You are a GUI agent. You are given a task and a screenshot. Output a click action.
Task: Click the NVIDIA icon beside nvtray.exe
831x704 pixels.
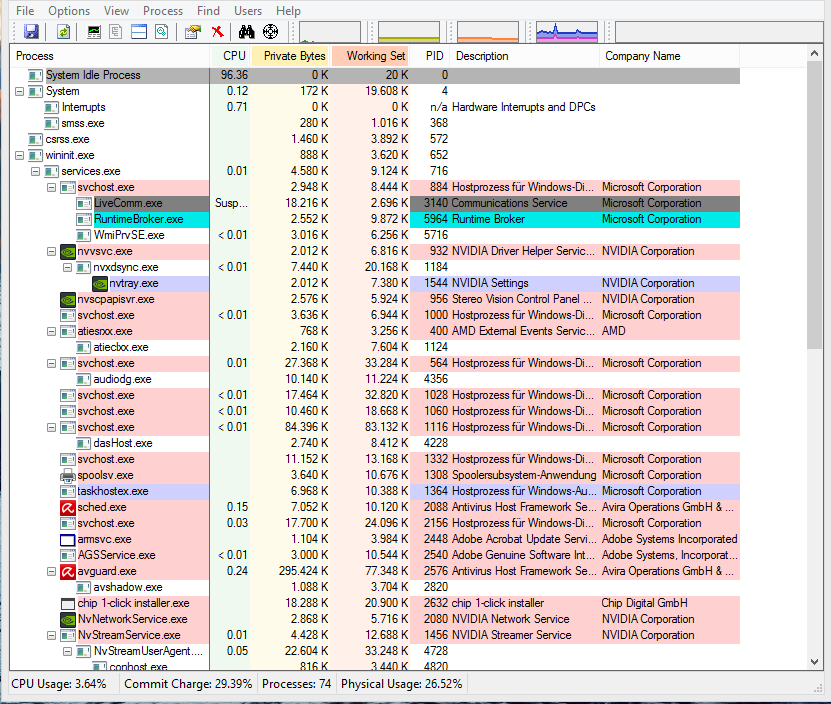click(x=100, y=284)
